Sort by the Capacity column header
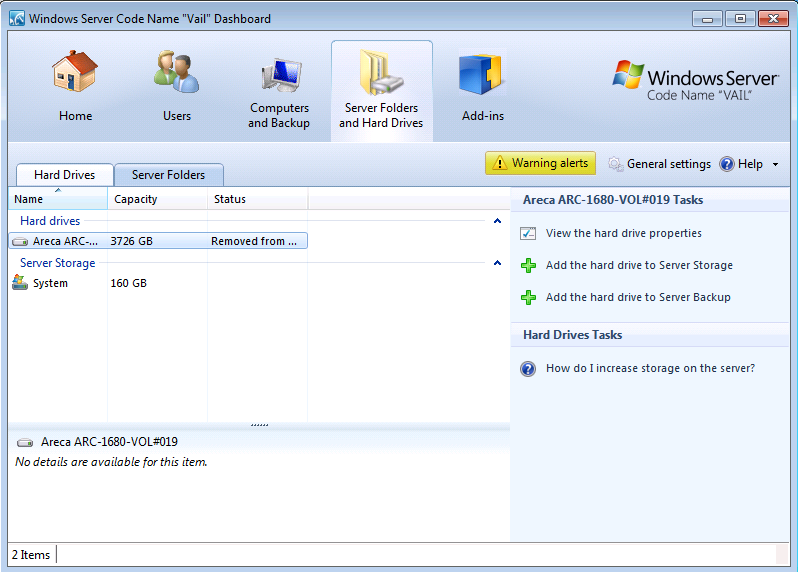This screenshot has height=572, width=798. pos(136,200)
